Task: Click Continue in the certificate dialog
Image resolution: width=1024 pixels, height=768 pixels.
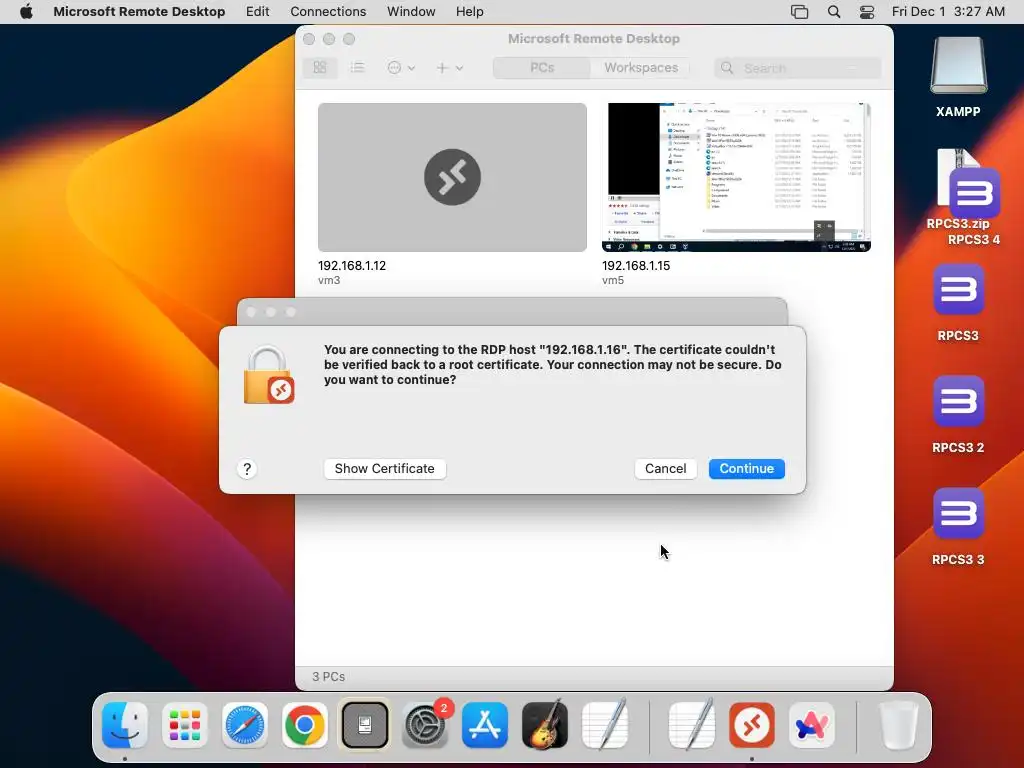Action: click(746, 468)
